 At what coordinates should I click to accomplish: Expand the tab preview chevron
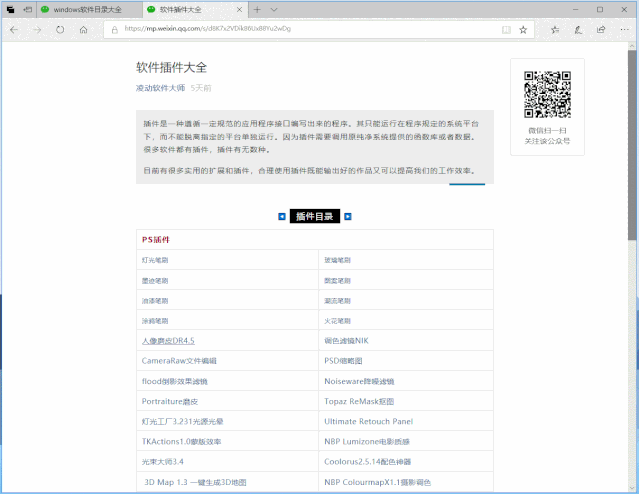pyautogui.click(x=274, y=9)
